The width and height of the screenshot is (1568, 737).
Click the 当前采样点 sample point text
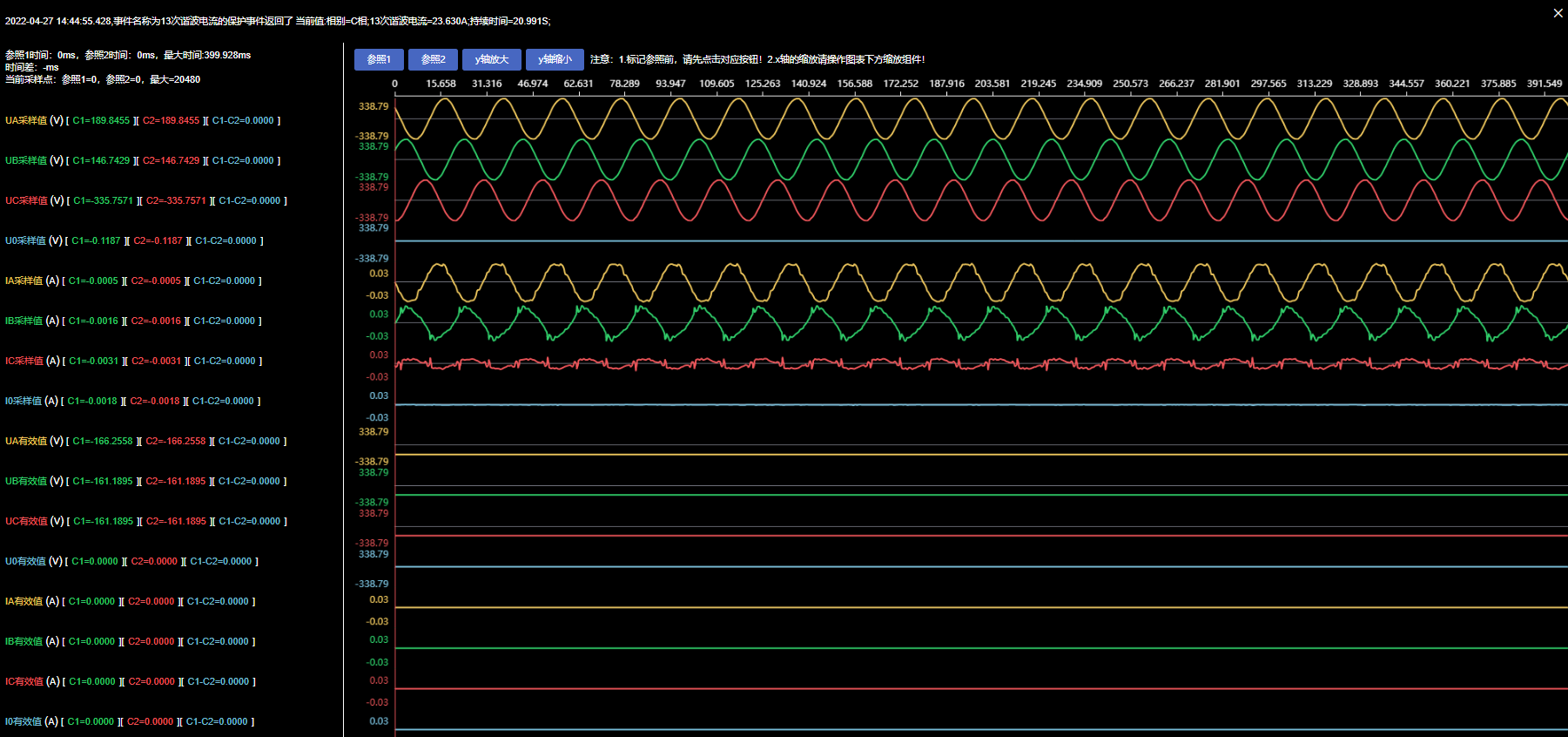coord(103,79)
